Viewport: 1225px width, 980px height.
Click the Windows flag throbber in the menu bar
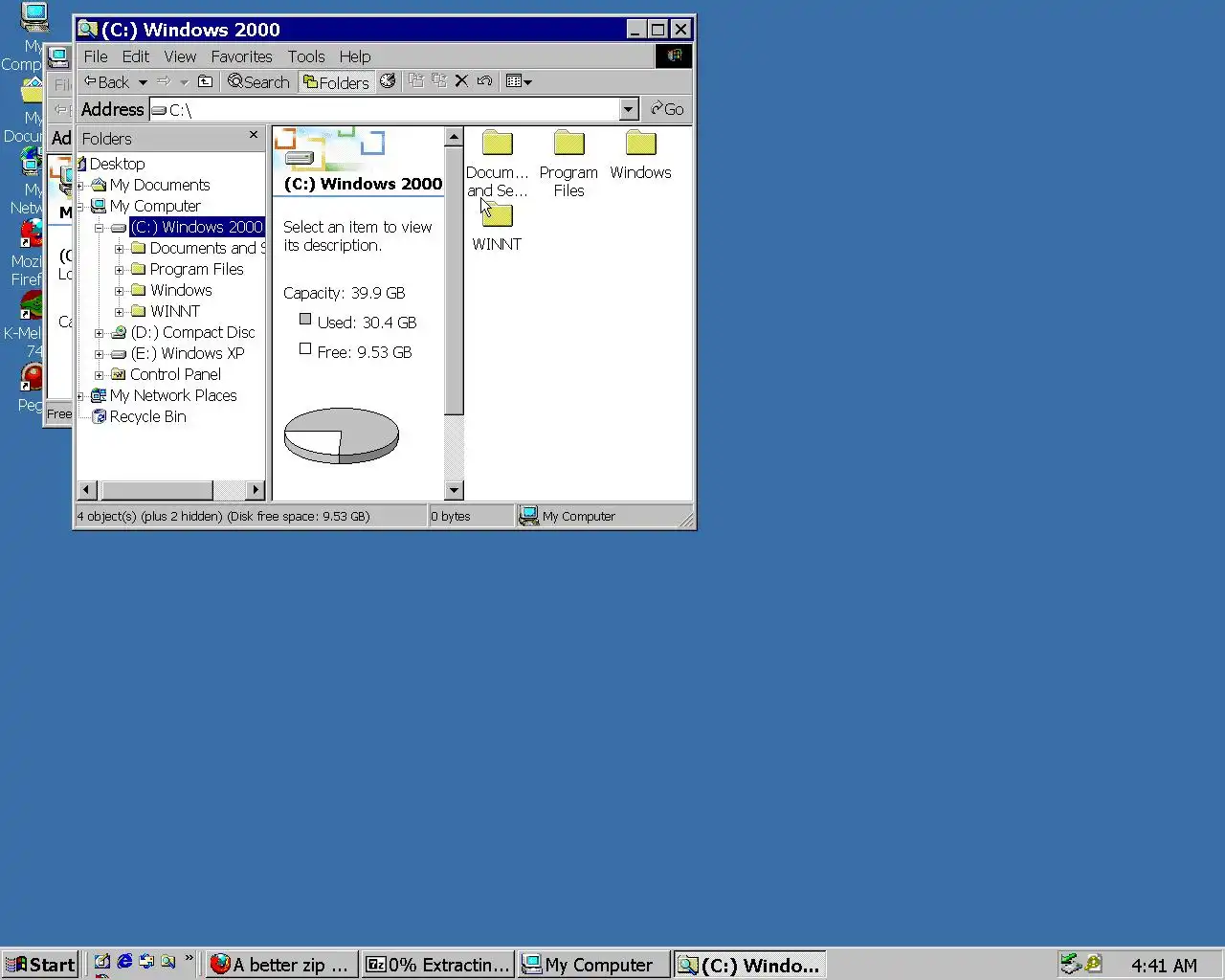tap(674, 56)
